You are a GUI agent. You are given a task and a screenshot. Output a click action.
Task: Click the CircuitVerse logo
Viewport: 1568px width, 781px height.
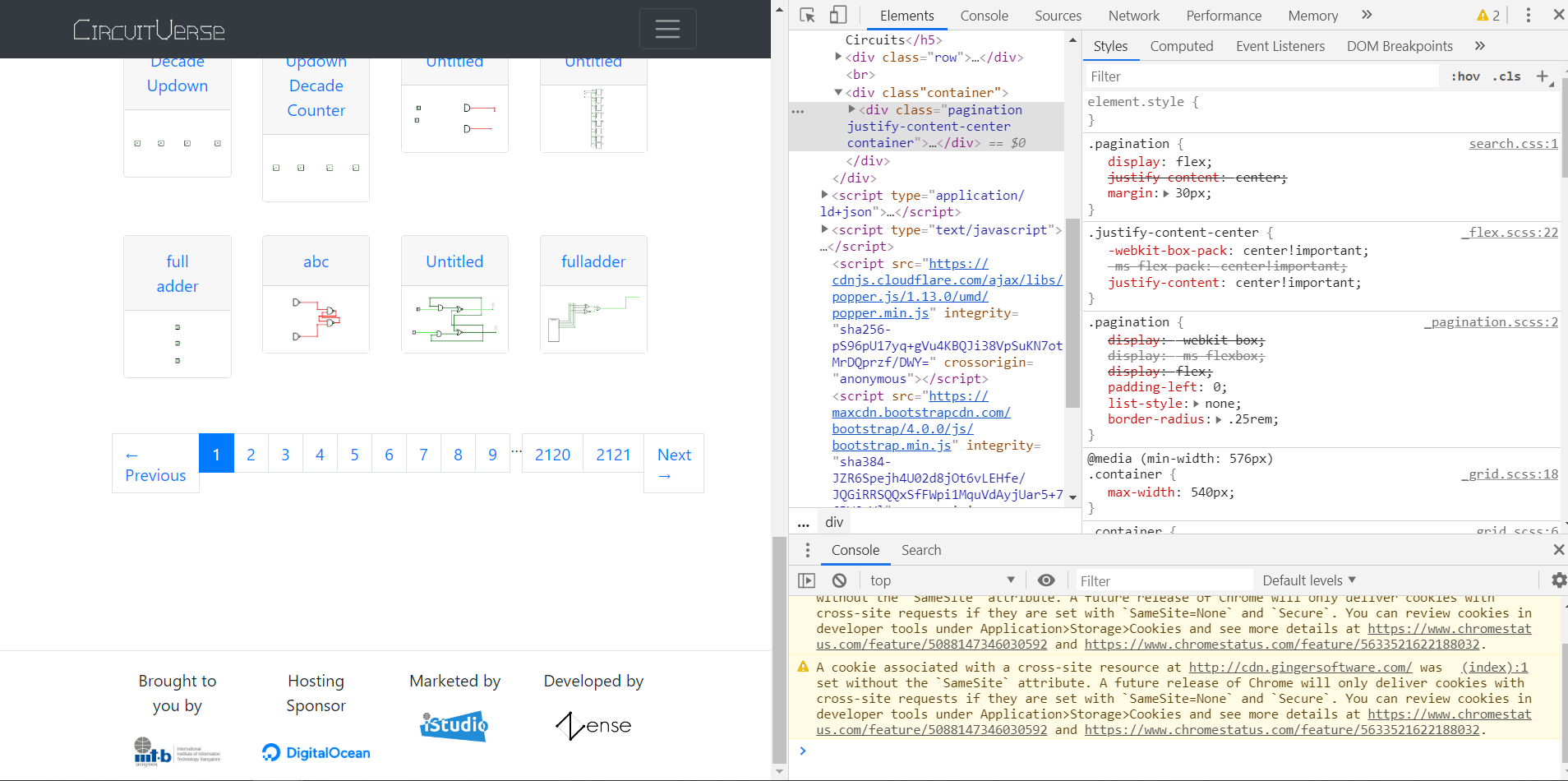pyautogui.click(x=149, y=30)
